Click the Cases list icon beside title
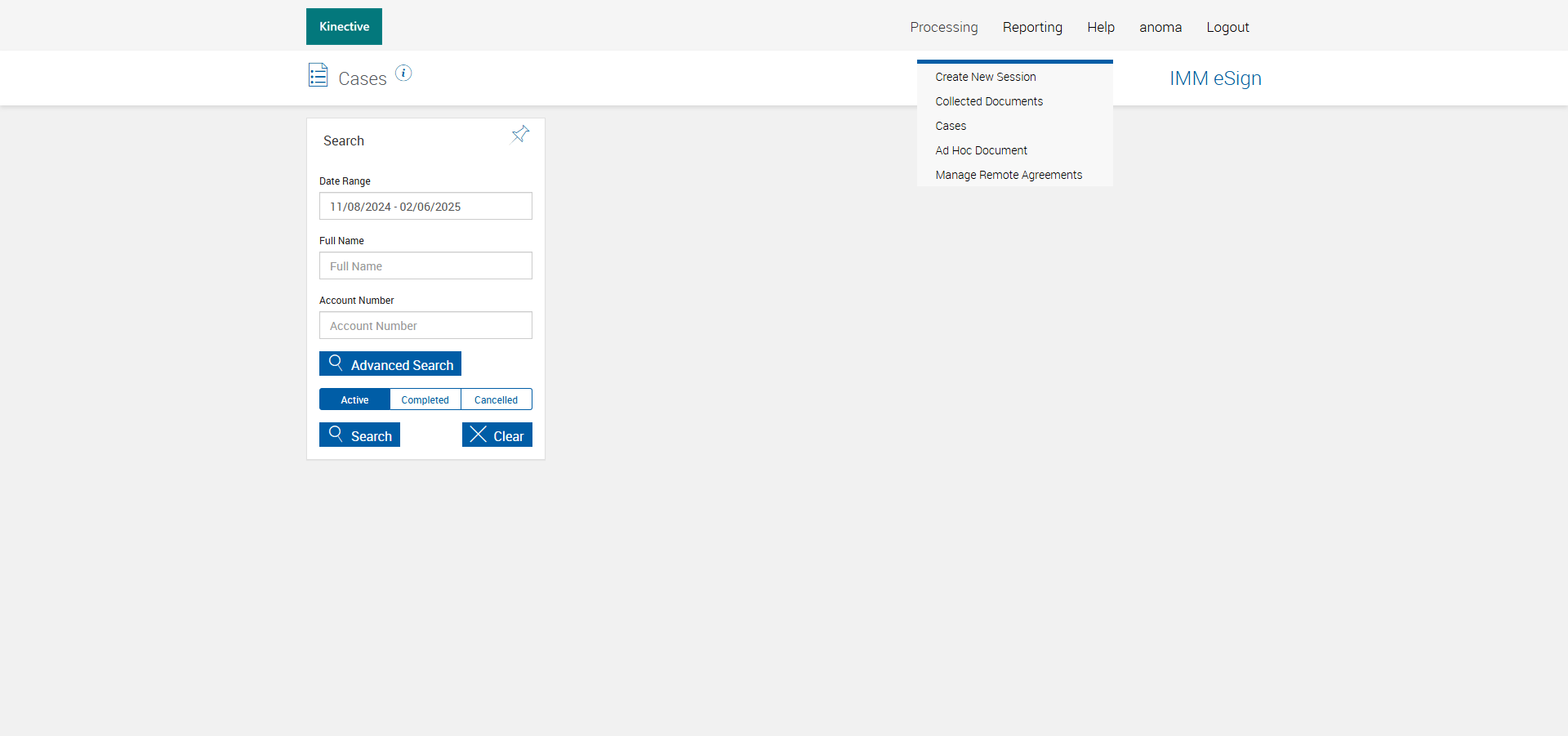 318,75
